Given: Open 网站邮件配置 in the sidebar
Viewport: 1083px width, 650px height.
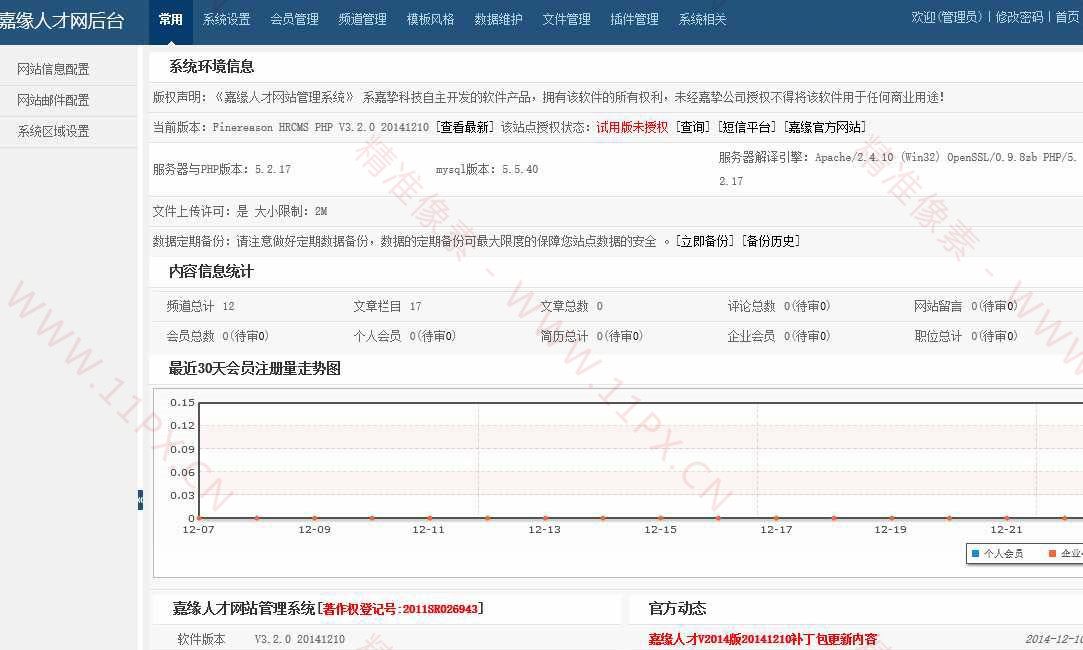Looking at the screenshot, I should pyautogui.click(x=53, y=100).
